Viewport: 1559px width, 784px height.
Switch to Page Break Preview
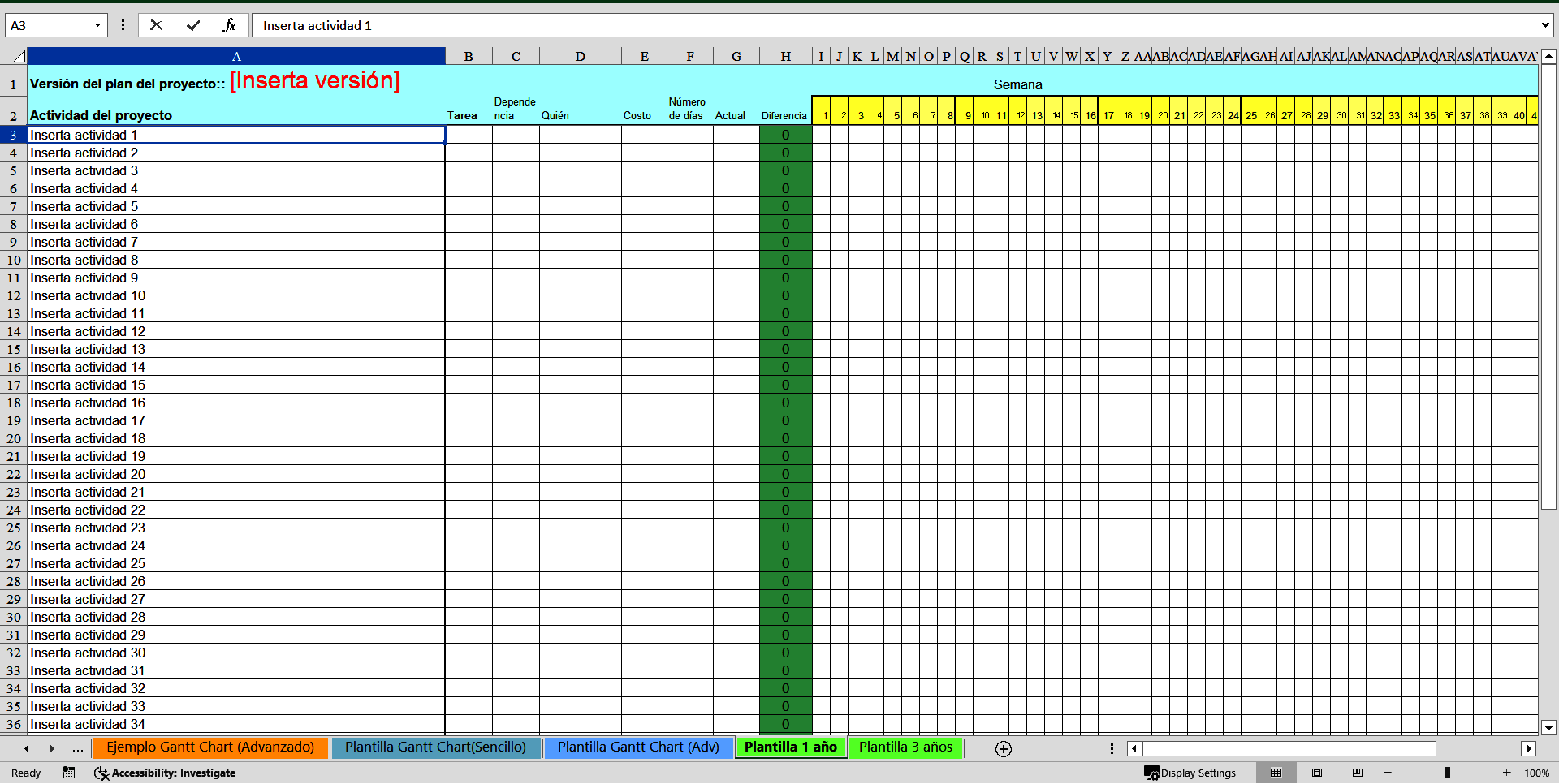coord(1358,773)
